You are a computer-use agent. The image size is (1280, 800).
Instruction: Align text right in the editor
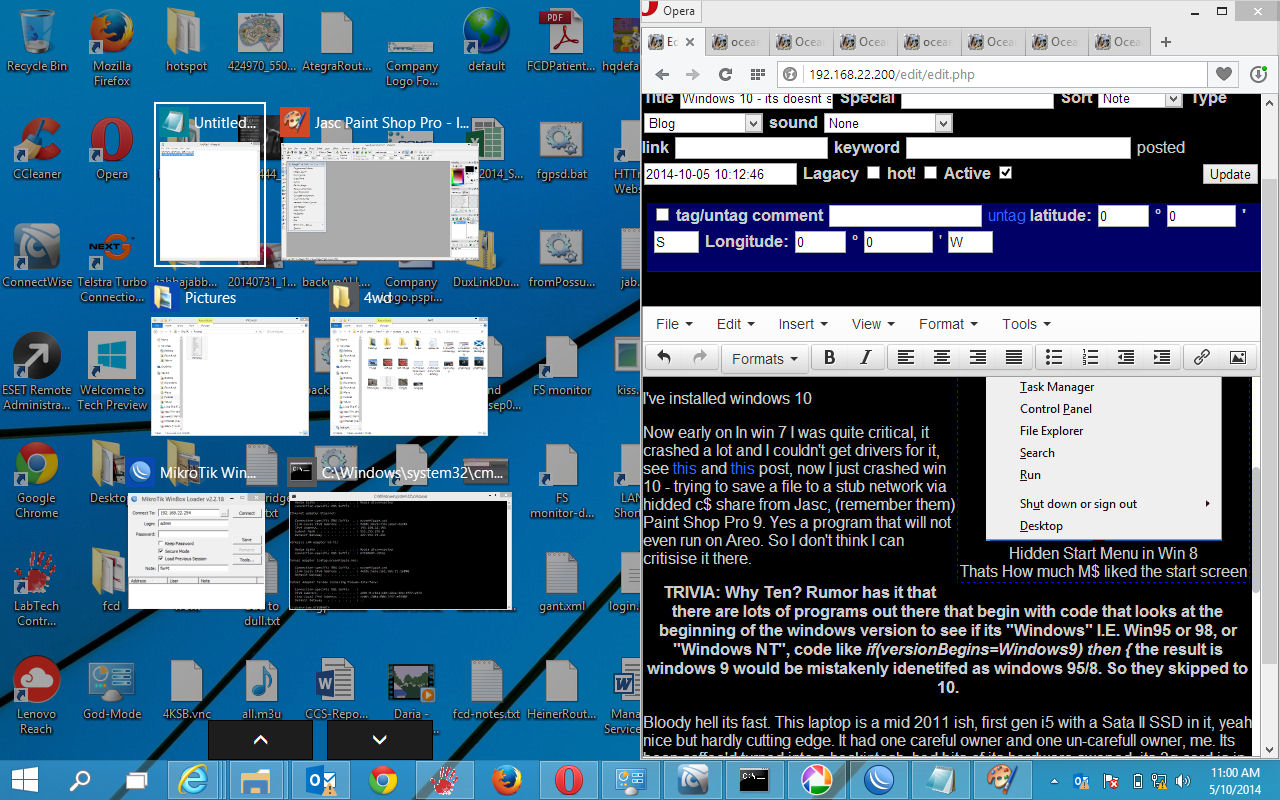tap(977, 358)
